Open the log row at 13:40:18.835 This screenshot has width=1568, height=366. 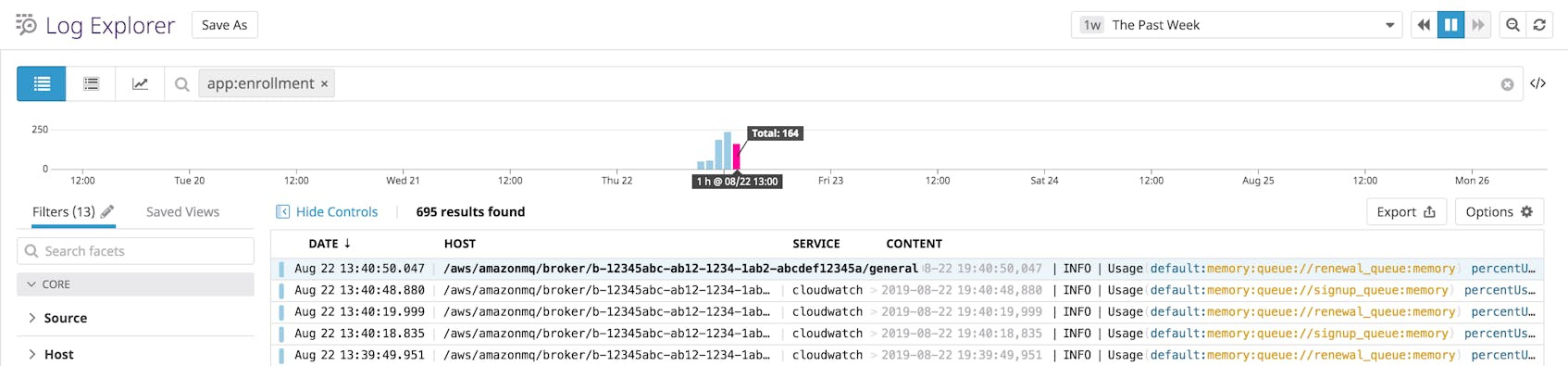(x=907, y=334)
